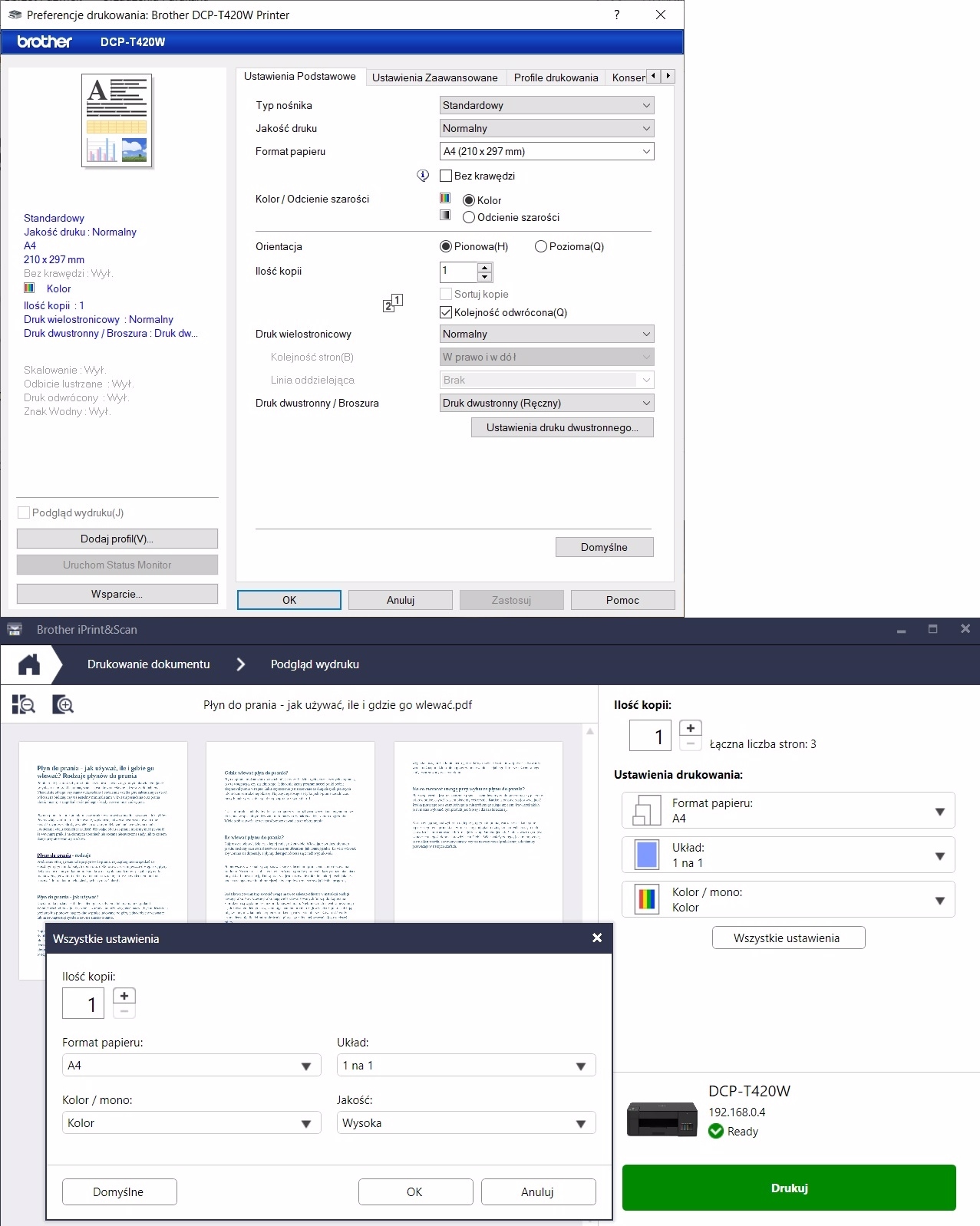Image resolution: width=980 pixels, height=1226 pixels.
Task: Click the zoom in preview icon
Action: click(x=63, y=704)
